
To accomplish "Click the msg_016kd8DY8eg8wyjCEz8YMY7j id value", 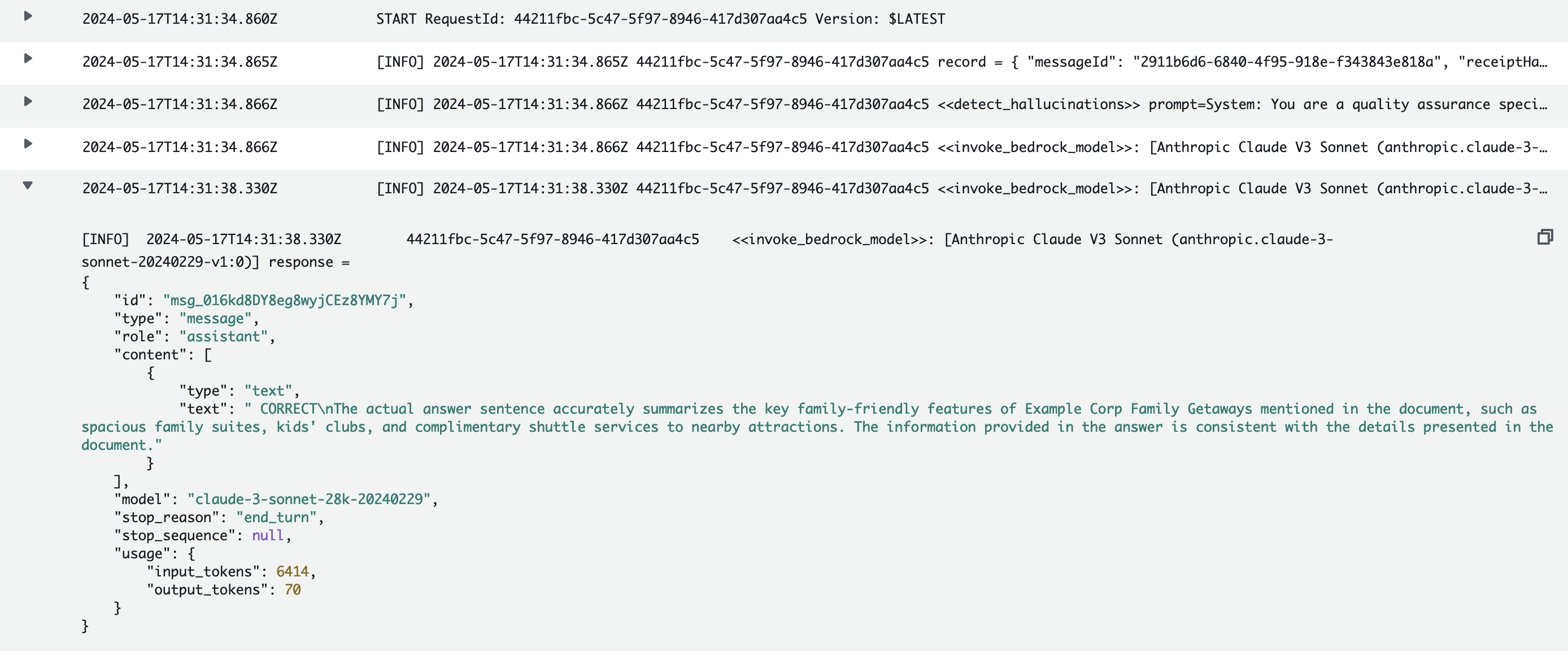I will (284, 300).
